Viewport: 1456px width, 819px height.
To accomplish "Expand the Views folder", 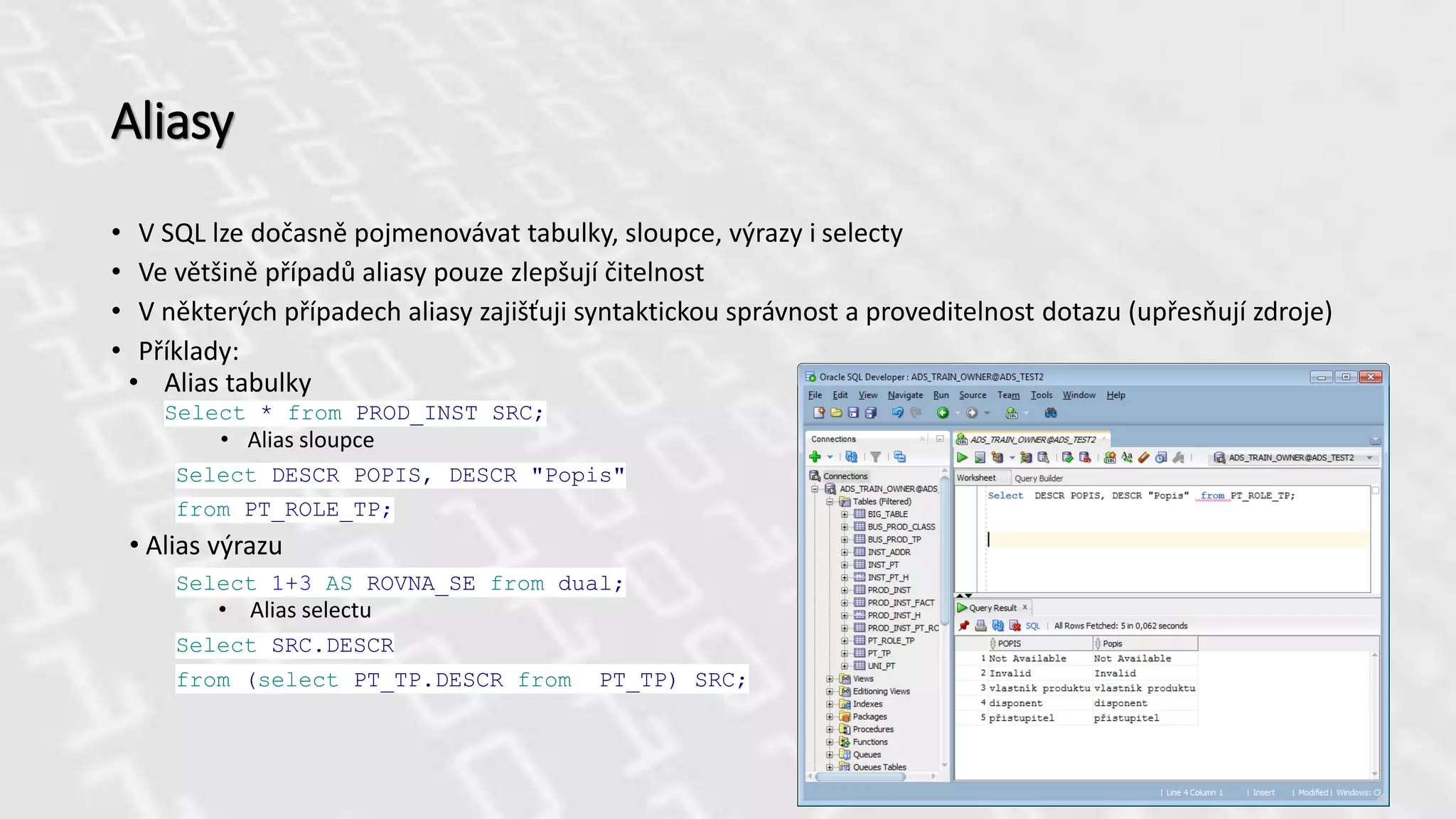I will click(829, 679).
